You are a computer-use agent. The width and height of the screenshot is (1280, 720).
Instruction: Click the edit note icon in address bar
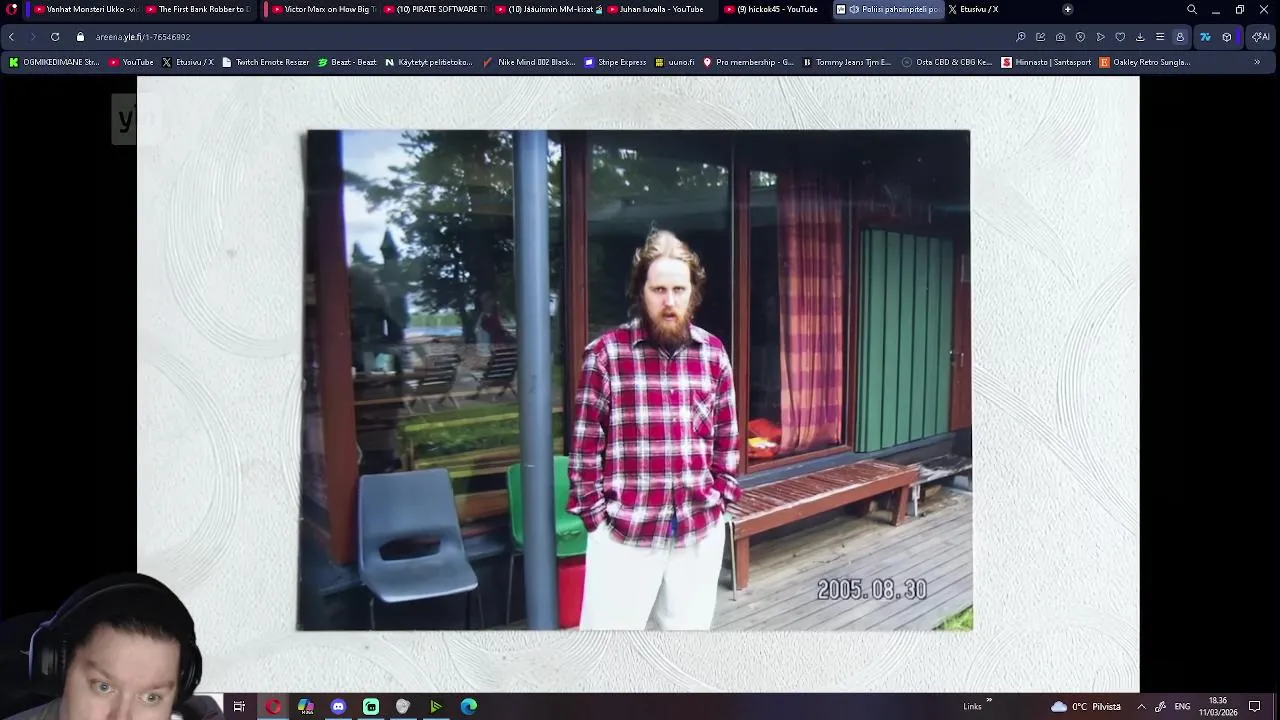[x=1040, y=37]
